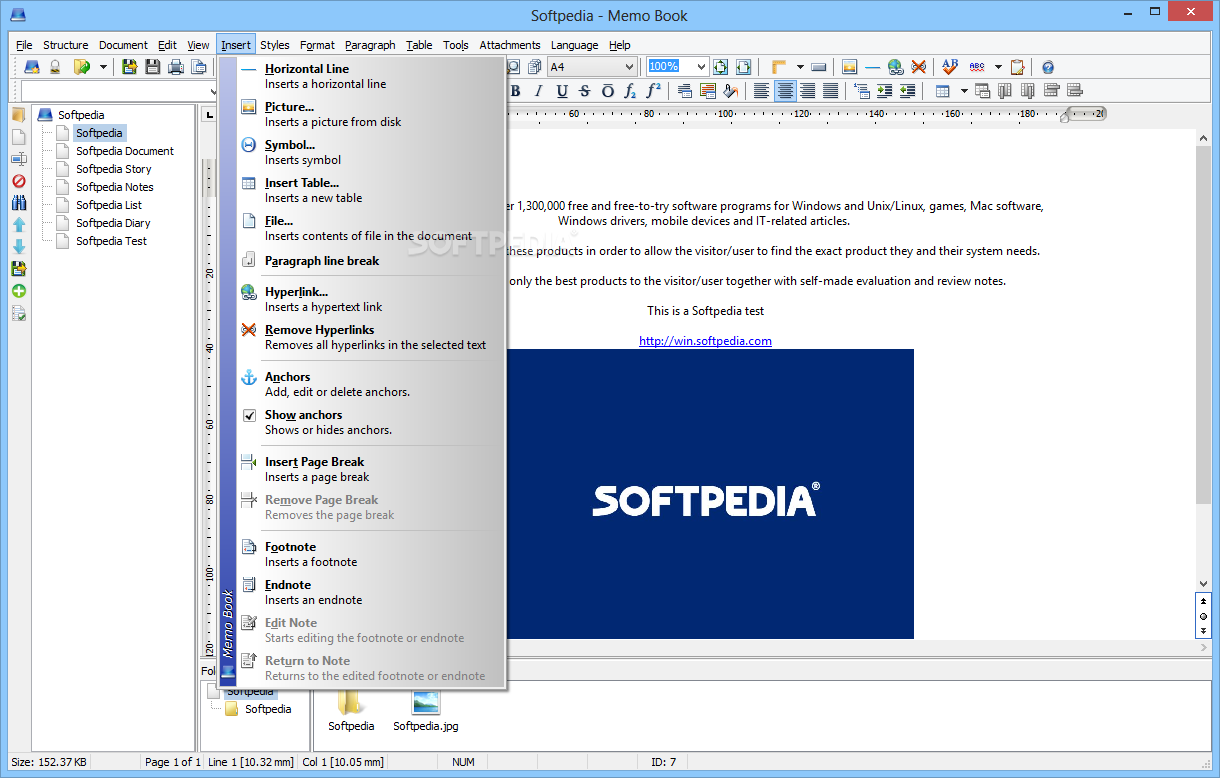The image size is (1220, 778).
Task: Choose Picture... from Insert menu
Action: 371,114
